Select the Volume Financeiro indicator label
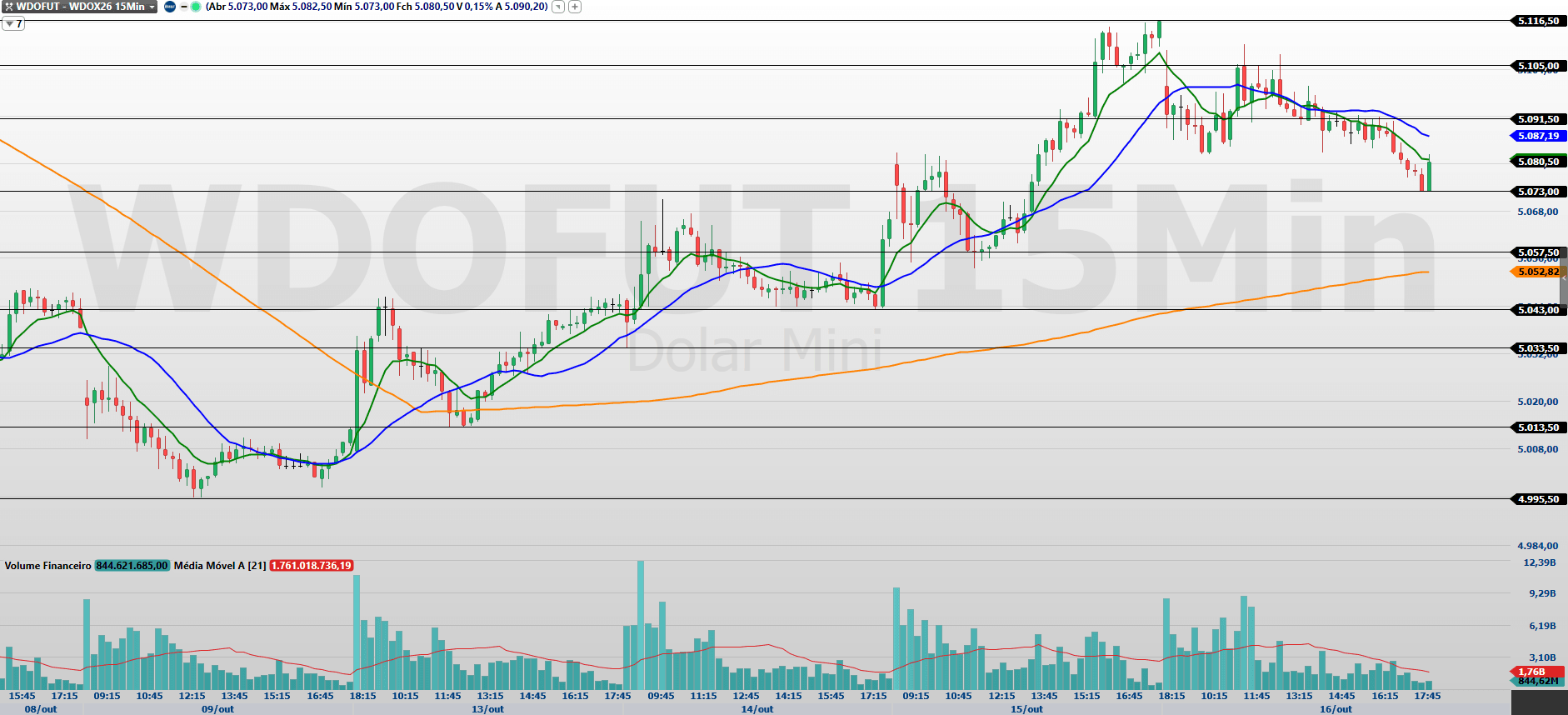Viewport: 1568px width, 715px height. point(47,566)
